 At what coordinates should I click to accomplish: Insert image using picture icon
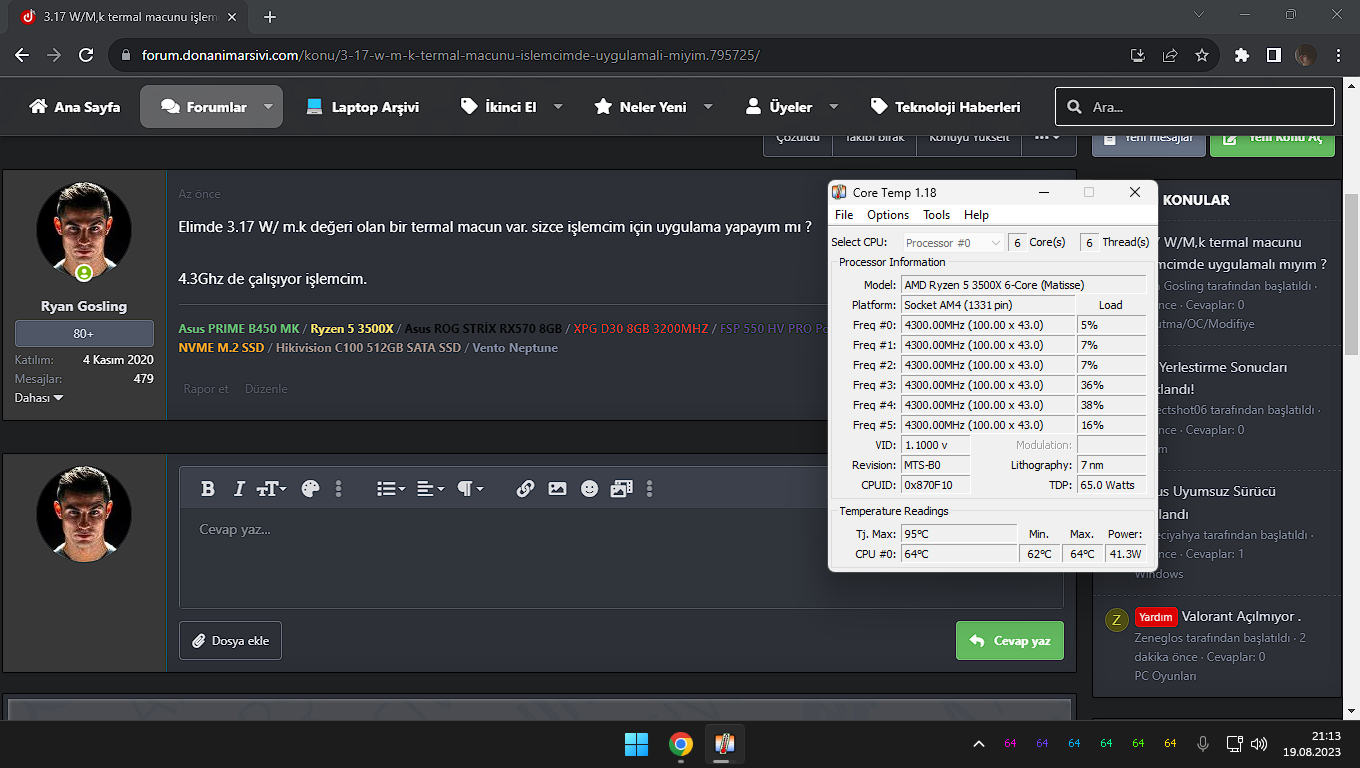557,489
